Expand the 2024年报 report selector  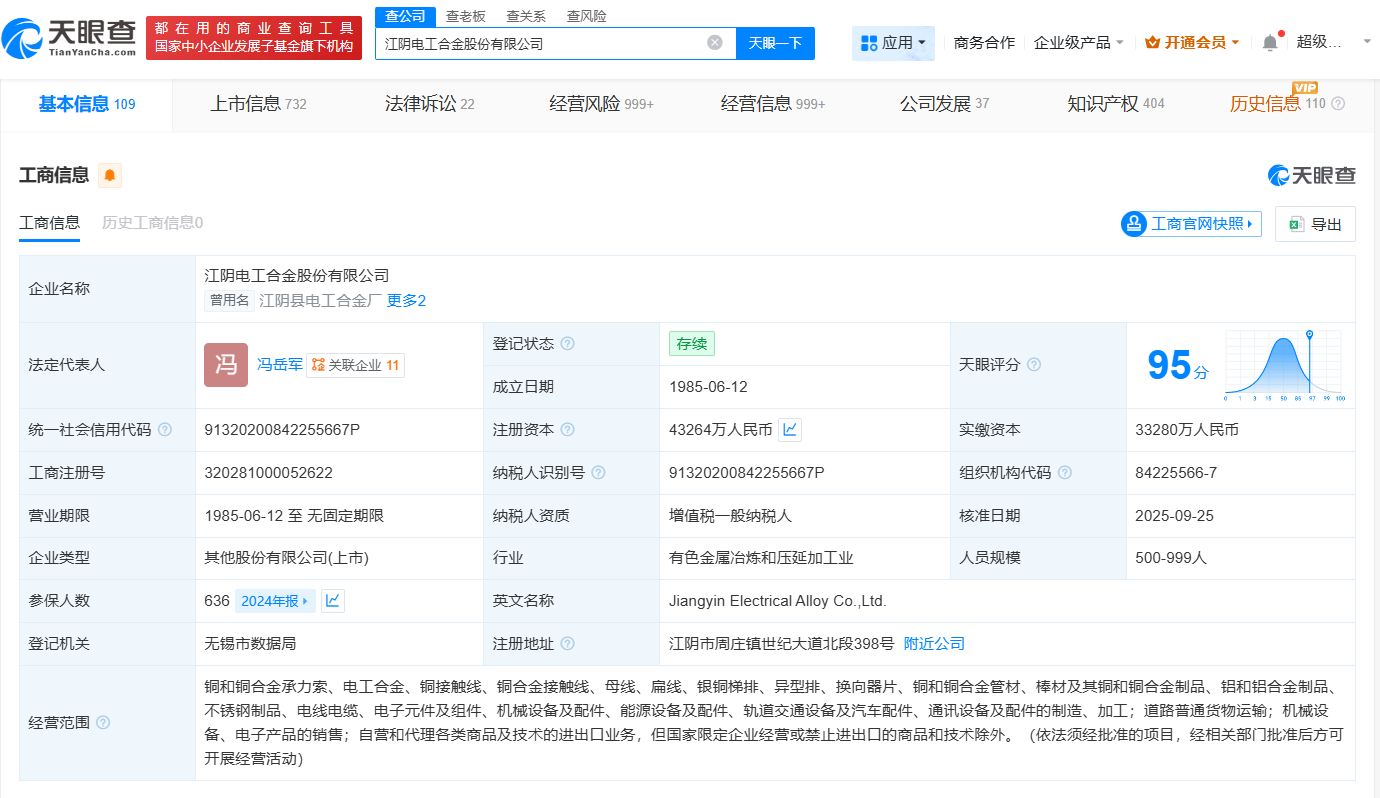click(275, 601)
